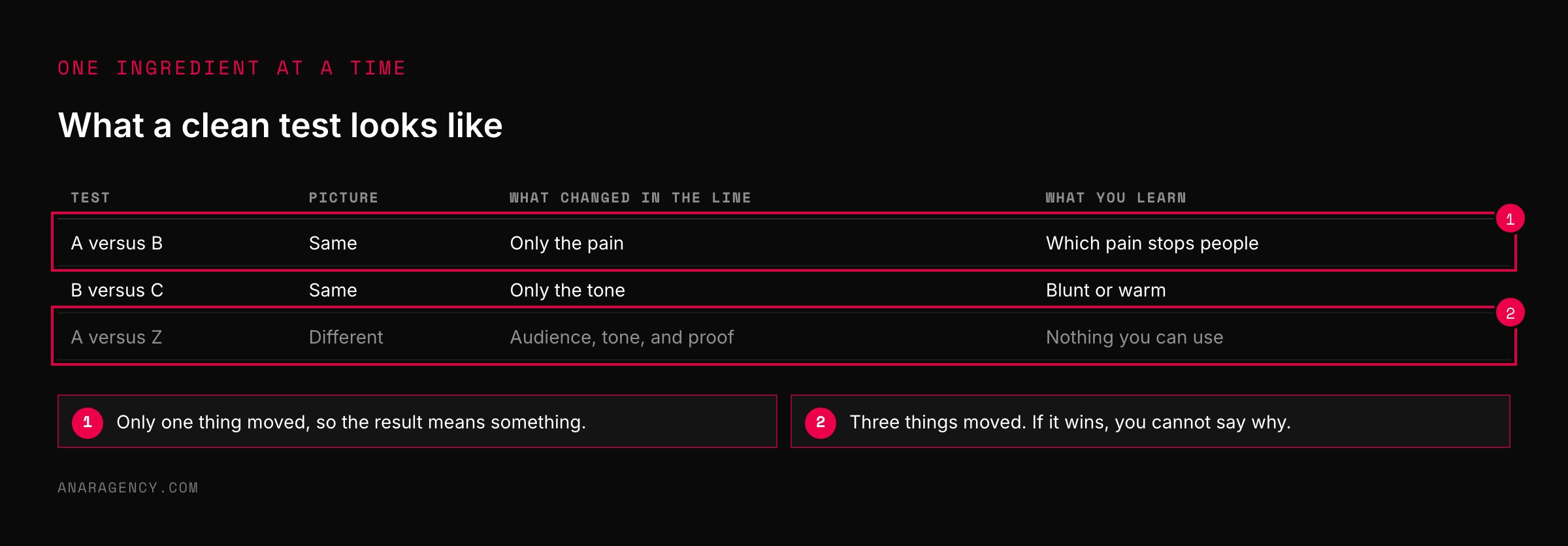The width and height of the screenshot is (1568, 546).
Task: Select the B versus C cell
Action: 117,290
